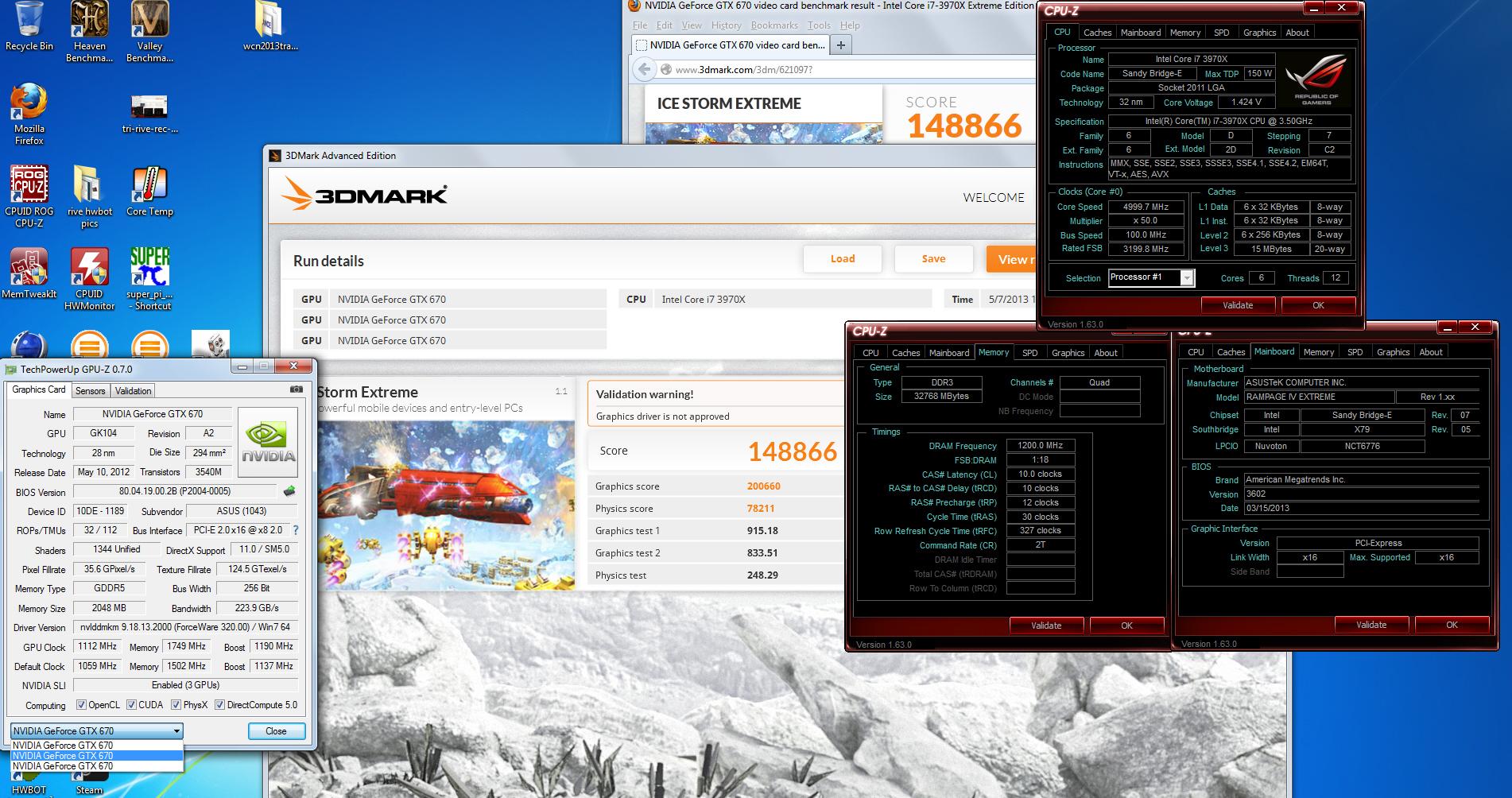The image size is (1512, 798).
Task: Toggle the PhysX checkbox in GPU-Z
Action: point(176,705)
